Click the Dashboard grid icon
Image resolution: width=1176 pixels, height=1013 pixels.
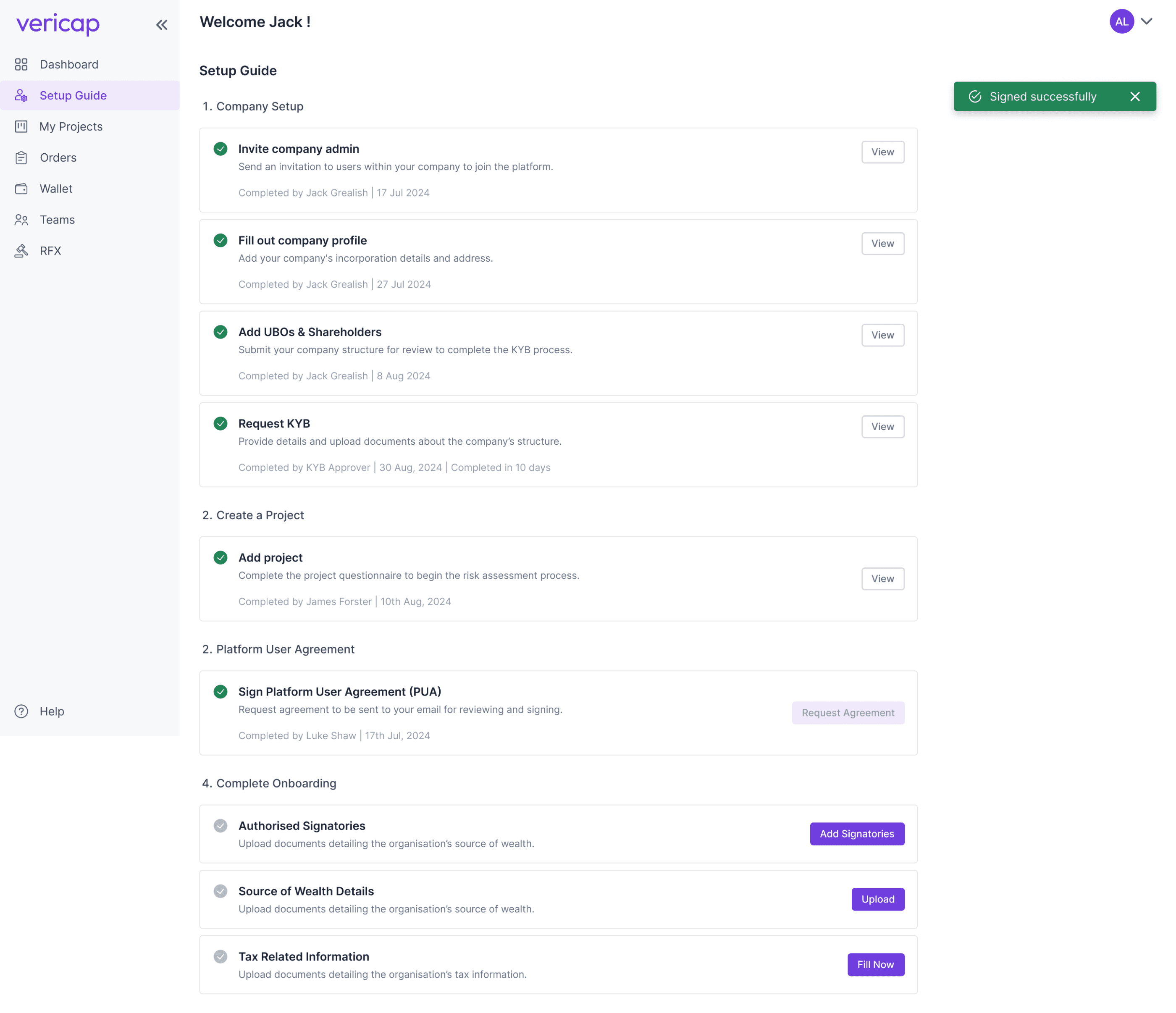point(21,65)
